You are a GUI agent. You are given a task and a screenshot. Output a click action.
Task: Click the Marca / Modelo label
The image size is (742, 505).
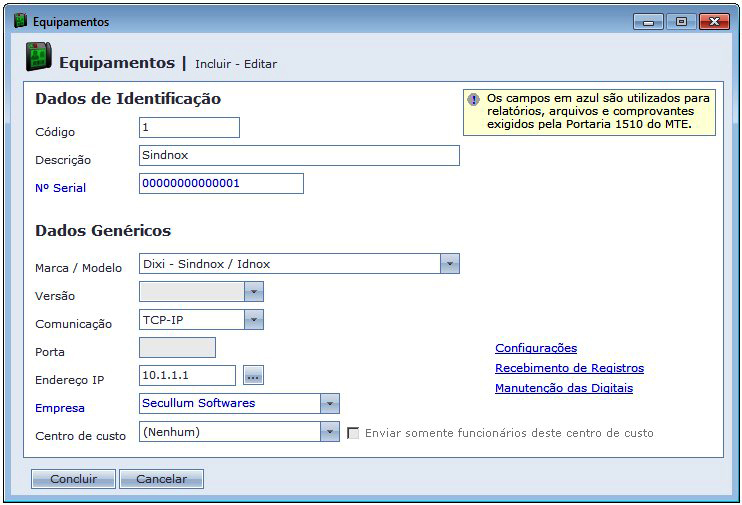[x=79, y=268]
